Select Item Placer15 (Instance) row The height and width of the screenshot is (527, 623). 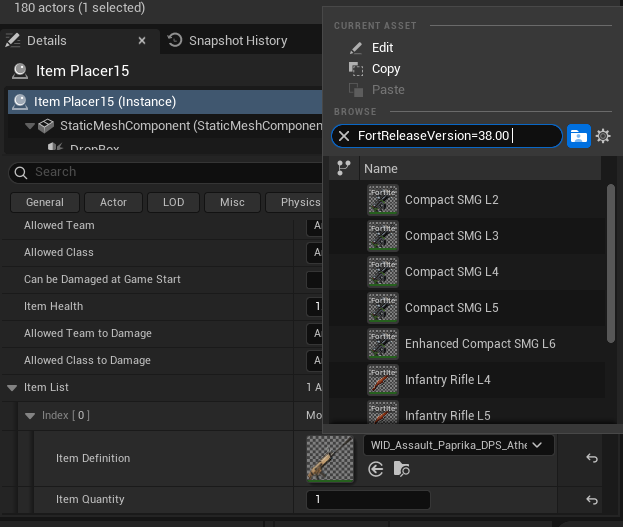point(165,102)
